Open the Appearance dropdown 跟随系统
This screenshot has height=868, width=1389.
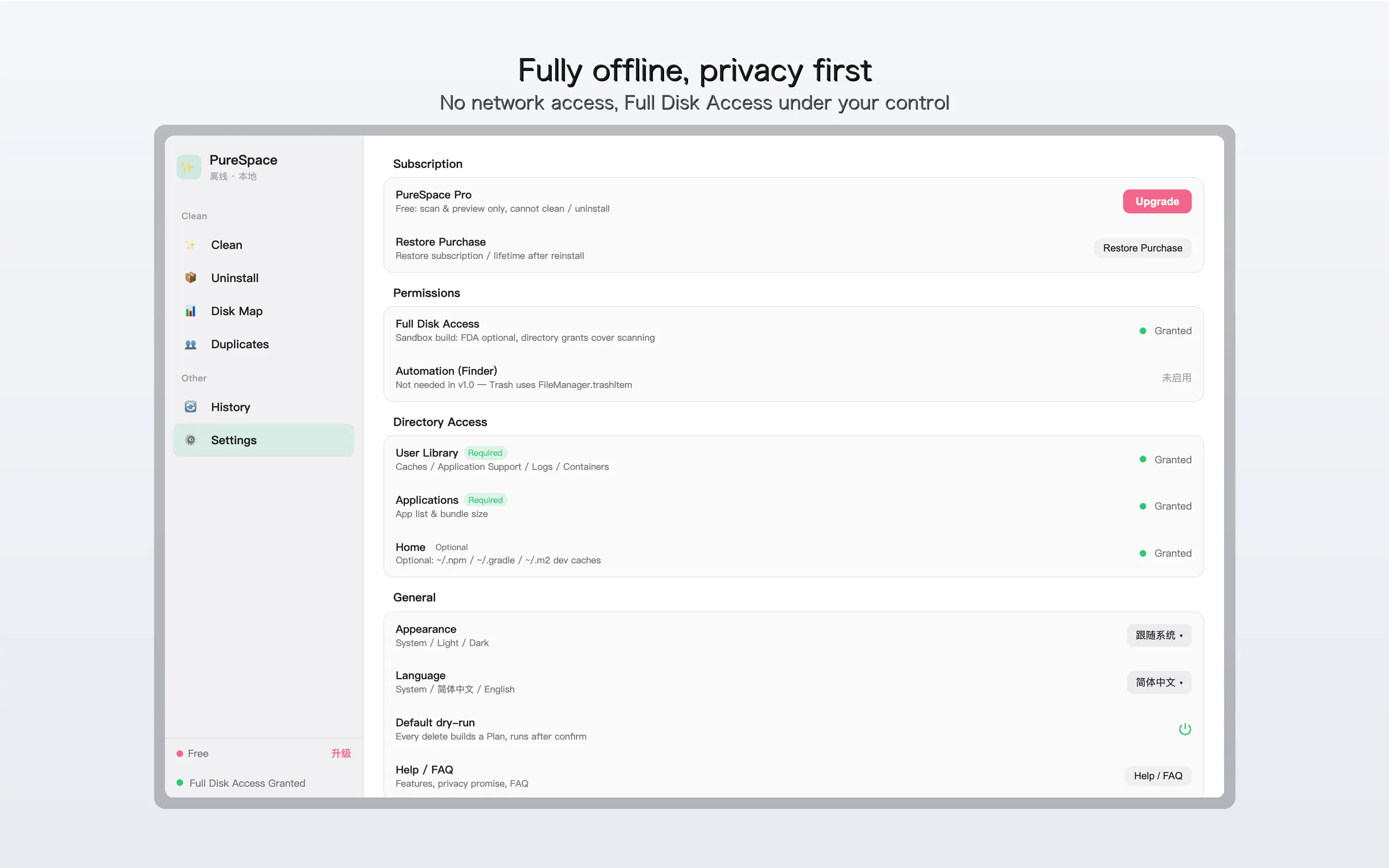pyautogui.click(x=1159, y=635)
